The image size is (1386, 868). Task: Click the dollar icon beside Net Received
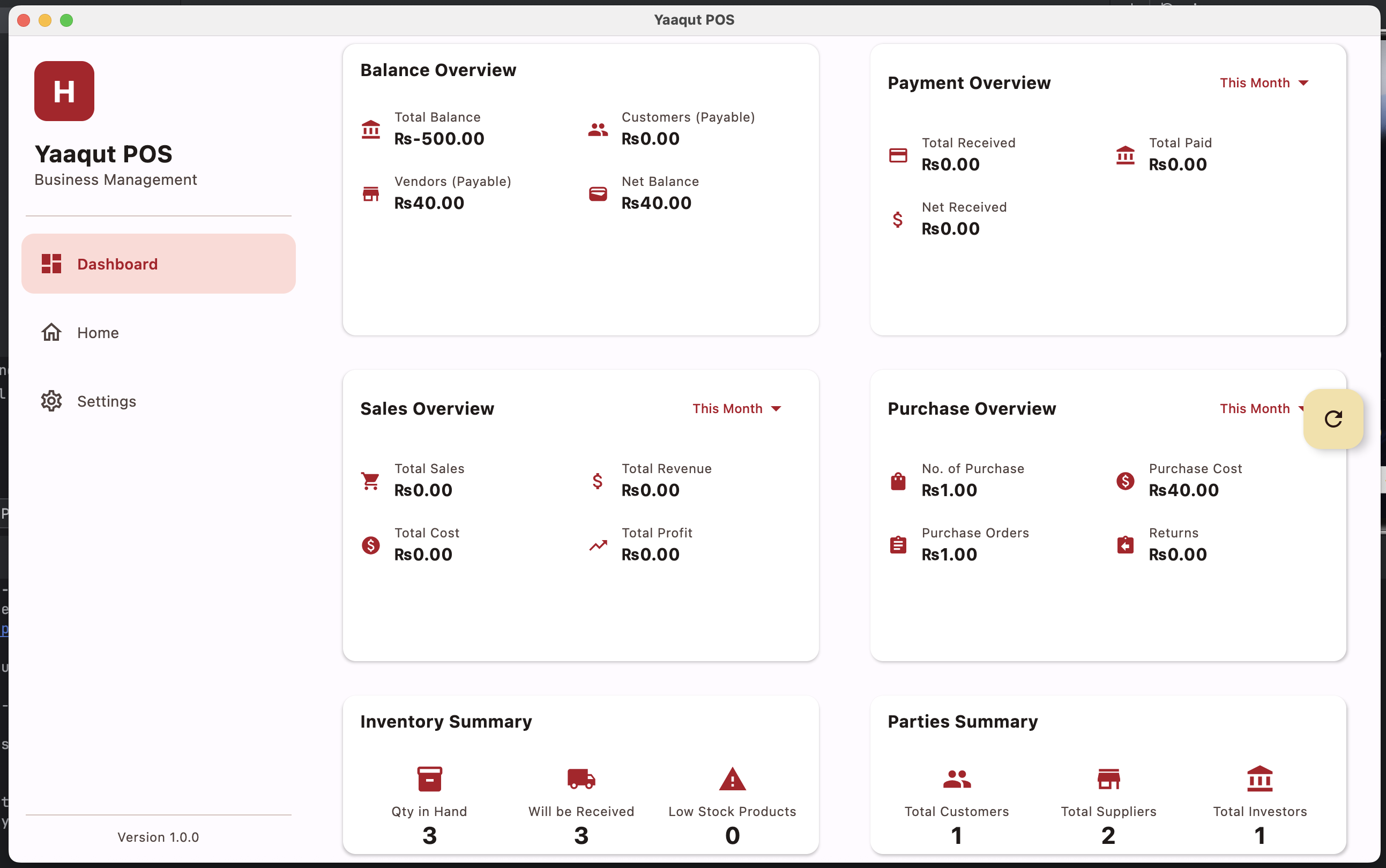coord(897,219)
